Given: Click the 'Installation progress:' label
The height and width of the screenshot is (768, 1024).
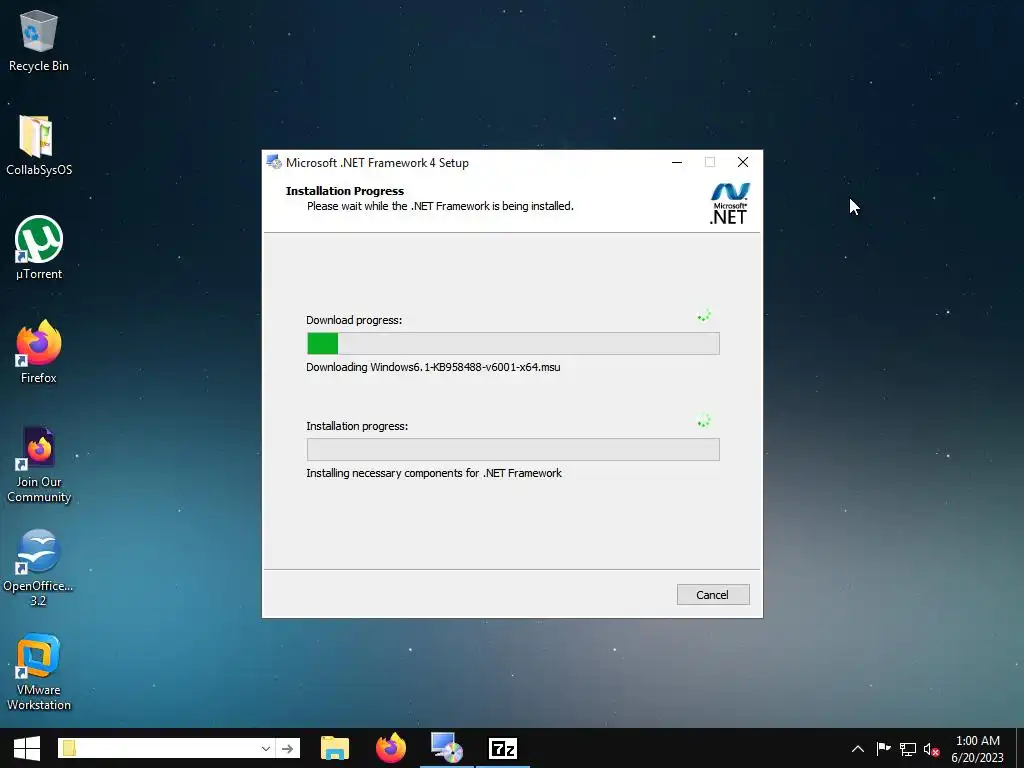Looking at the screenshot, I should click(x=357, y=426).
